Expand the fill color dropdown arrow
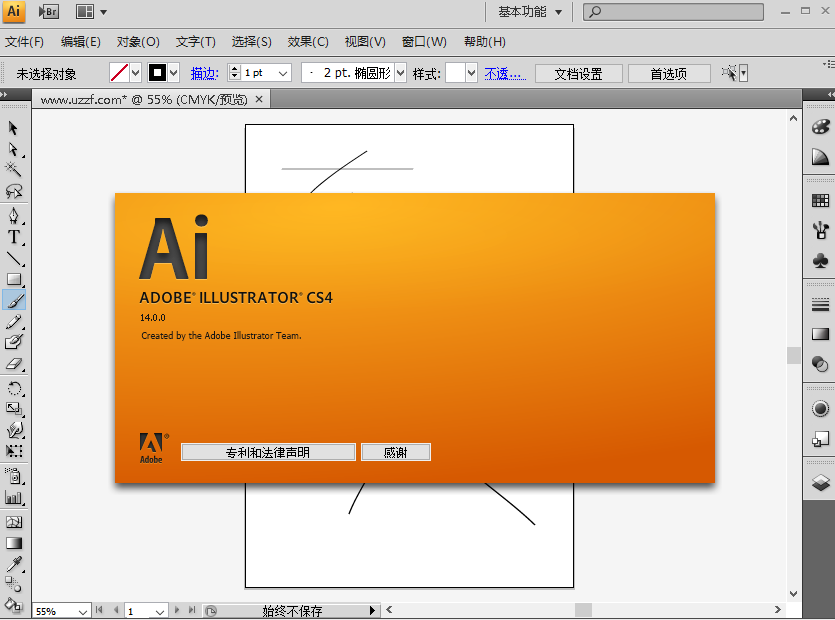Image resolution: width=835 pixels, height=620 pixels. [136, 73]
